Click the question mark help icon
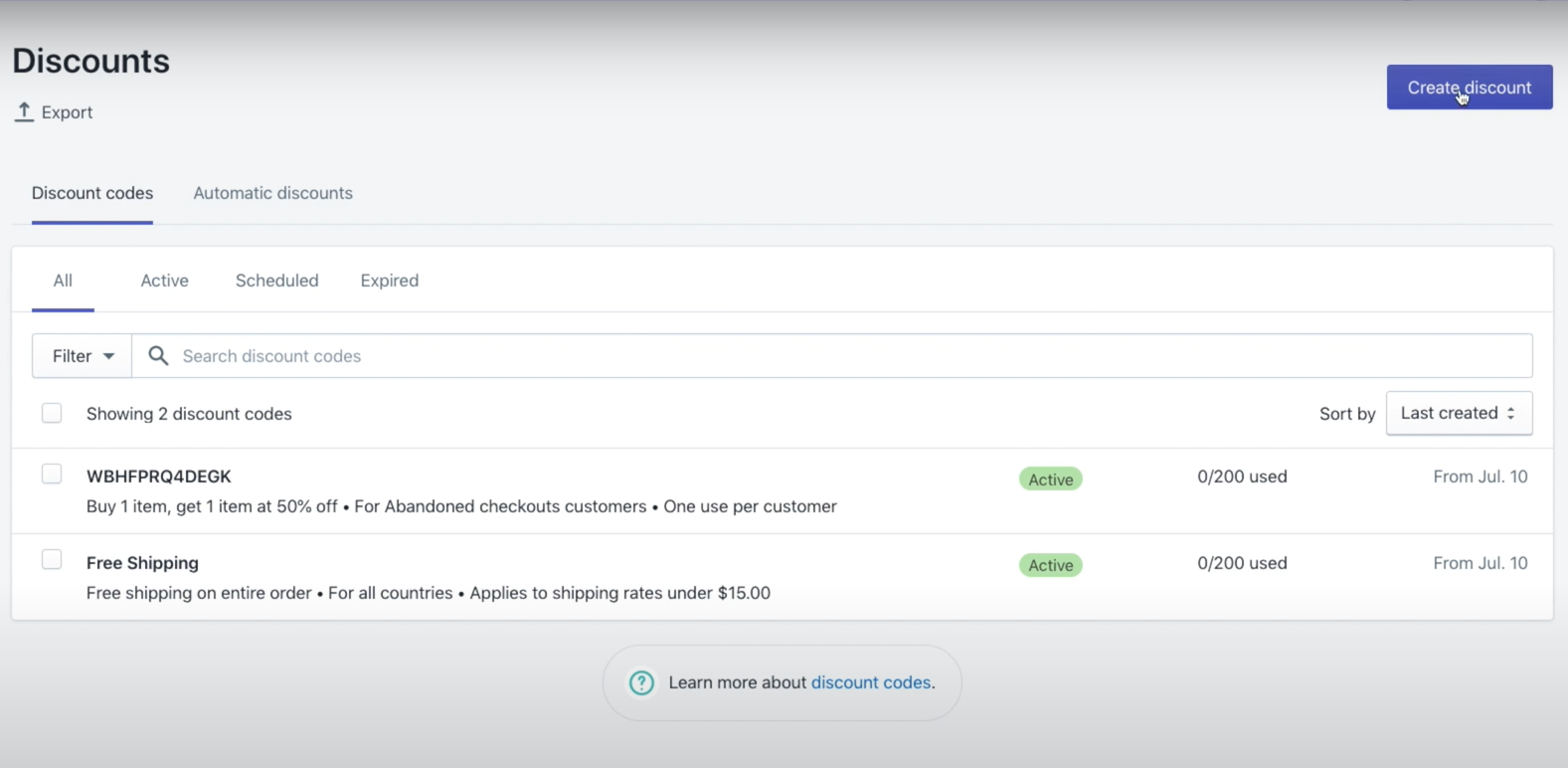This screenshot has width=1568, height=768. pyautogui.click(x=642, y=682)
